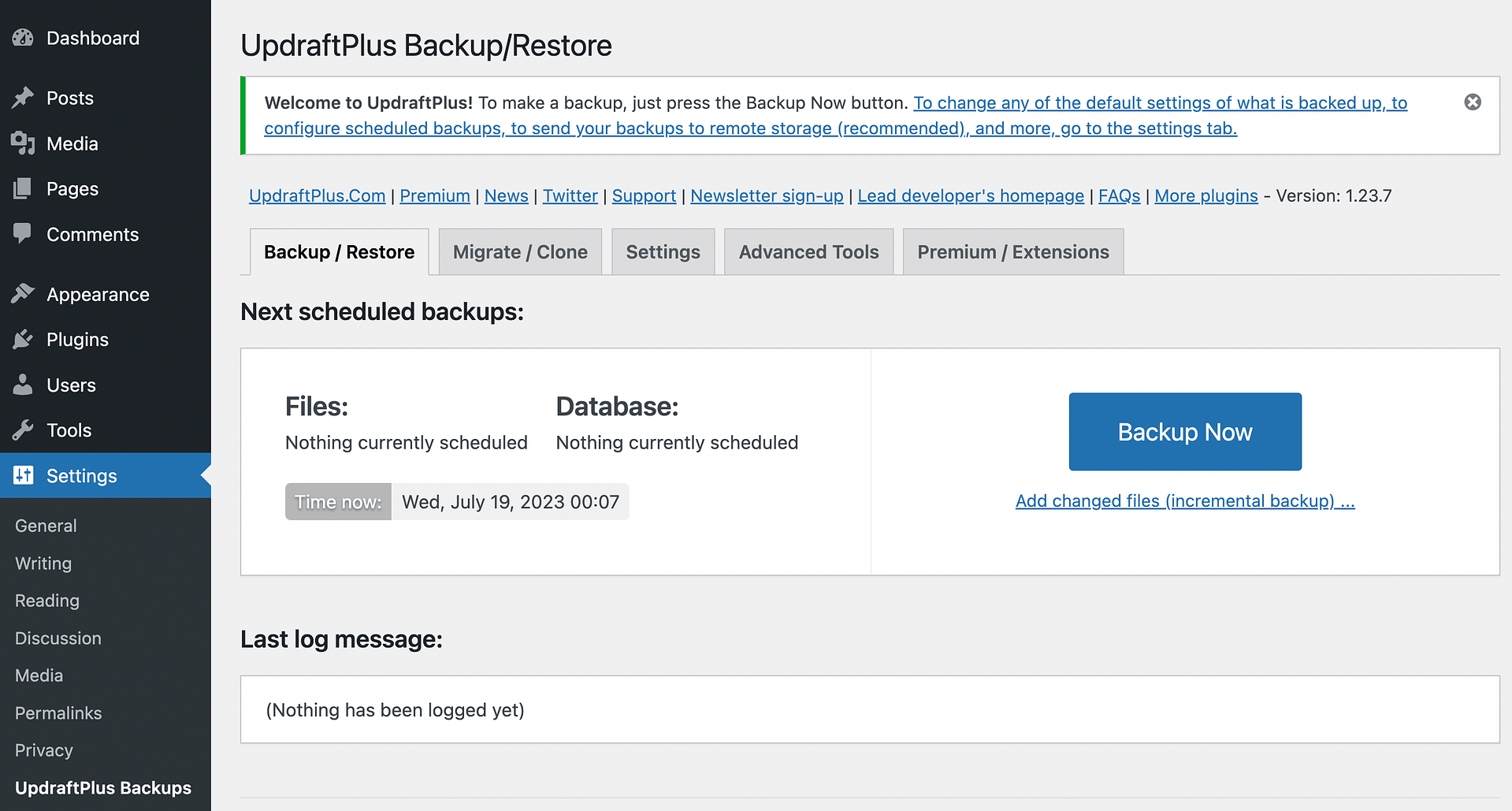Open the Posts menu
The width and height of the screenshot is (1512, 811).
70,98
